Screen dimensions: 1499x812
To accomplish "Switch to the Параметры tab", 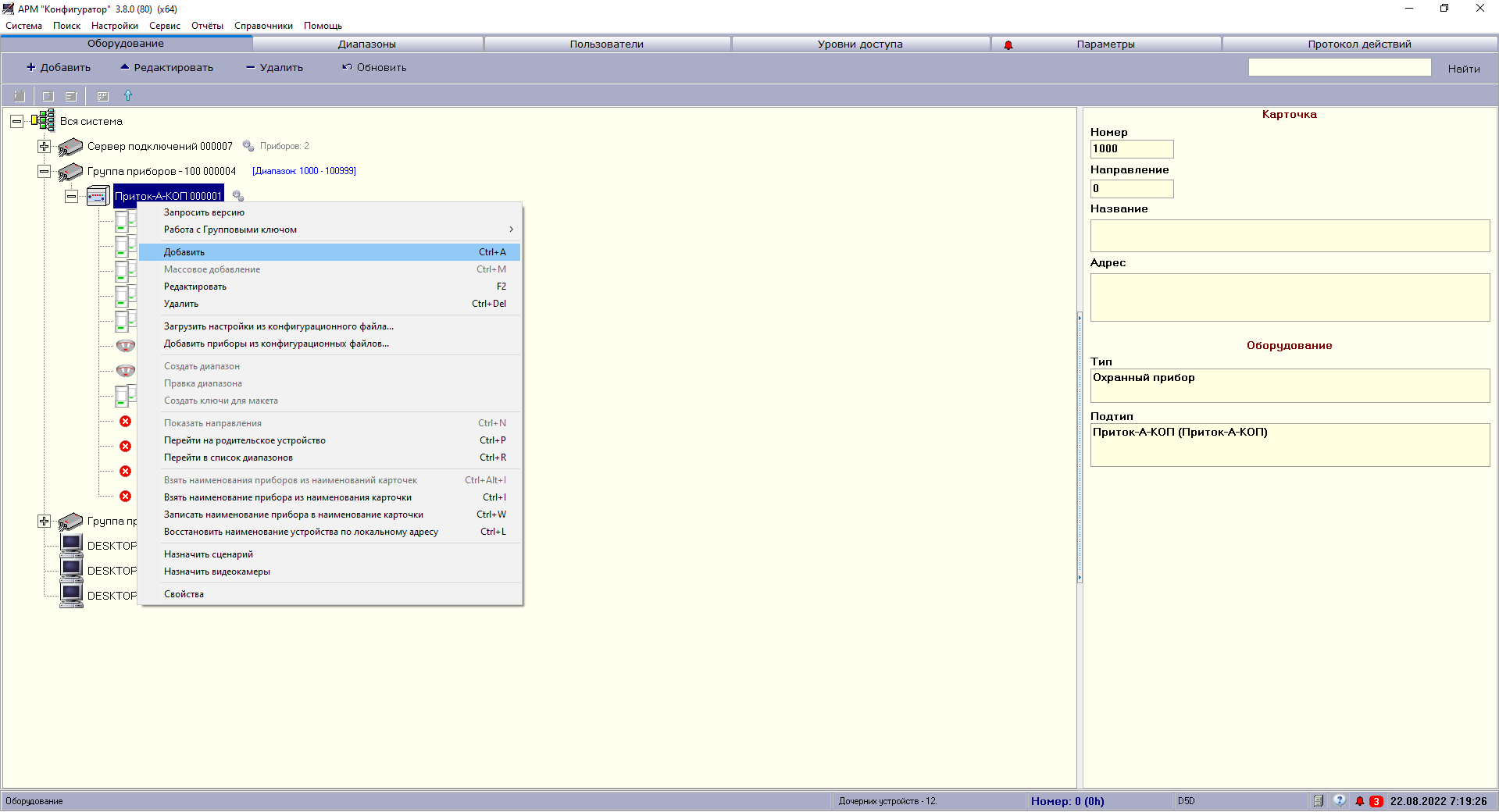I will coord(1105,45).
